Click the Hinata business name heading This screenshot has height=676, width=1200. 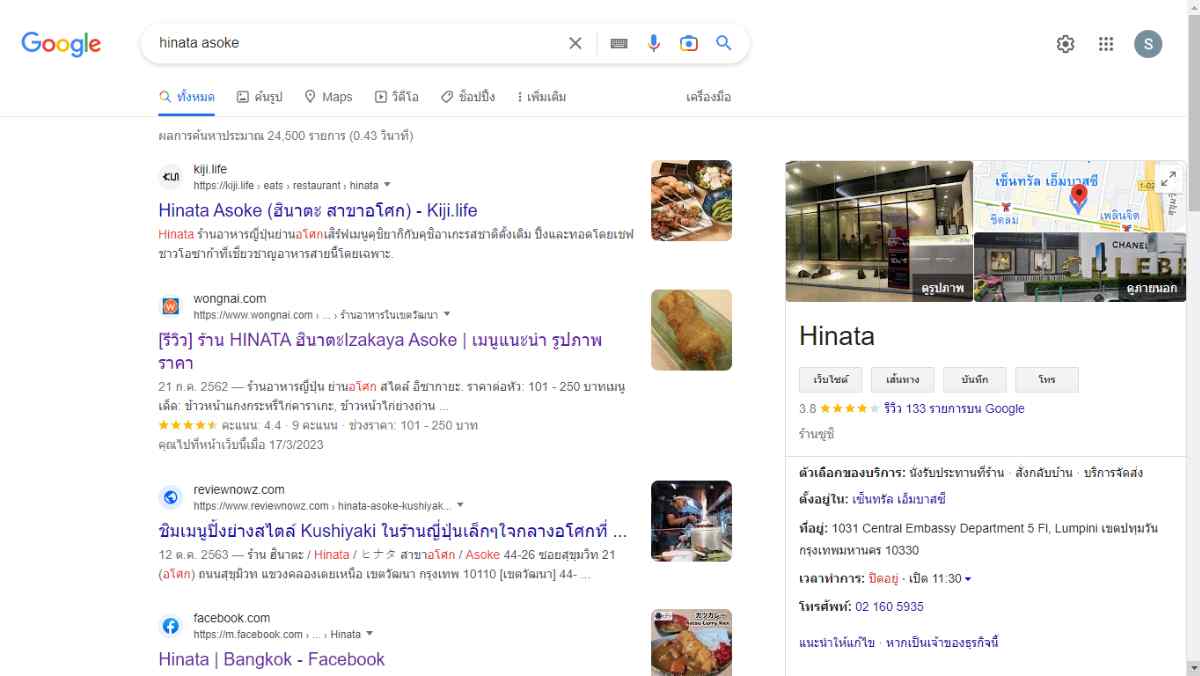coord(837,336)
